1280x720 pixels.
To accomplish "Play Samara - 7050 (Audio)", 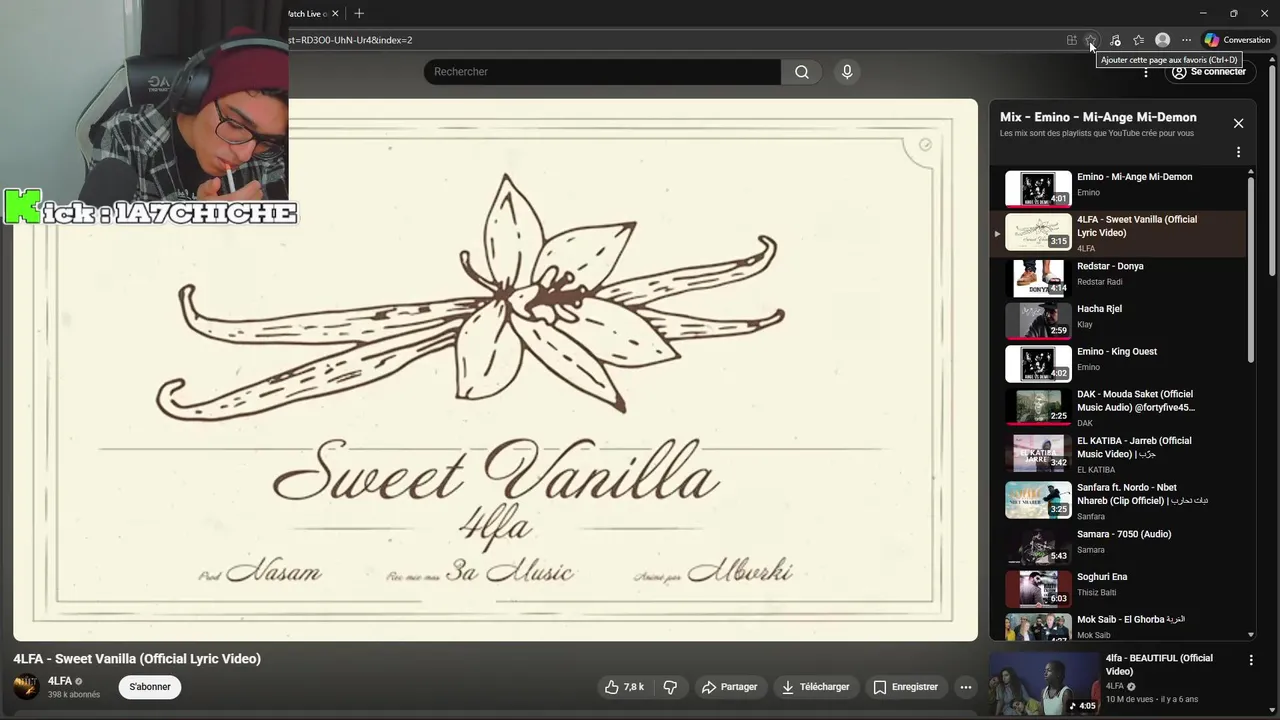I will pyautogui.click(x=1118, y=545).
